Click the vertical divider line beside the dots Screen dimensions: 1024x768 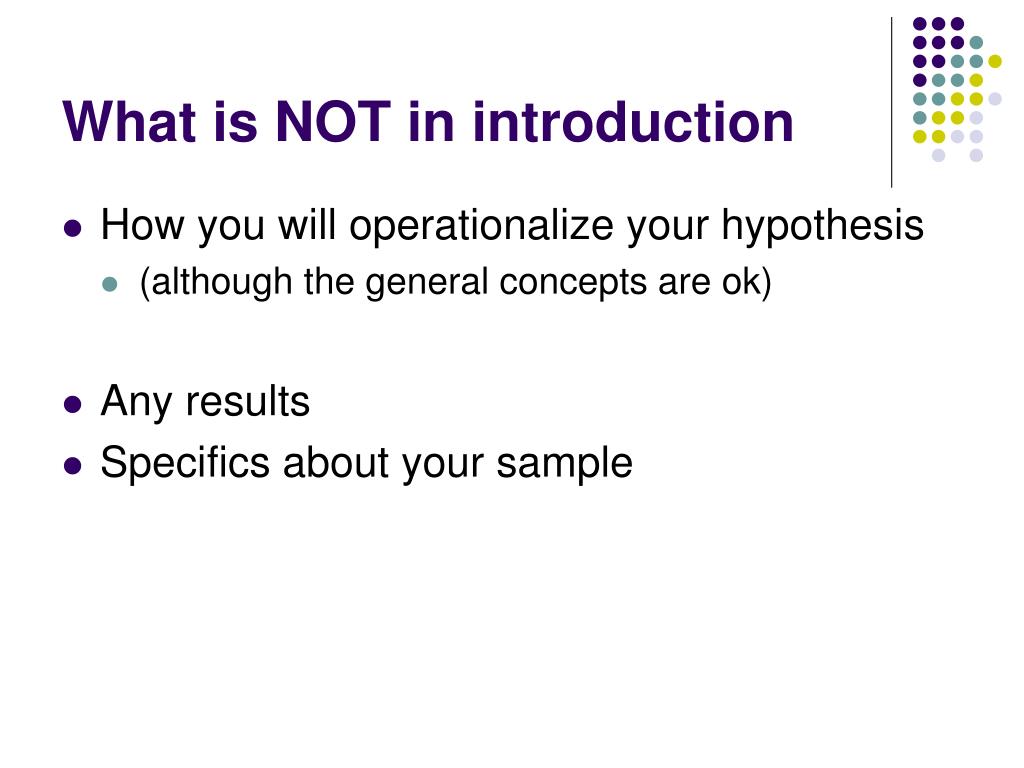click(x=891, y=103)
